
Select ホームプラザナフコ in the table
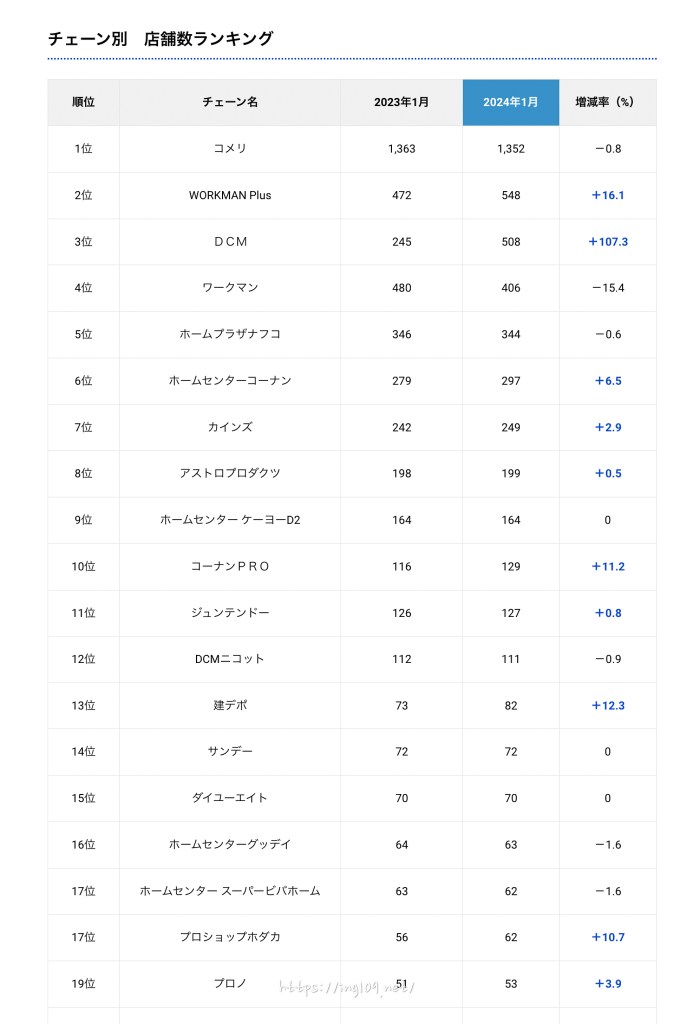[x=230, y=334]
